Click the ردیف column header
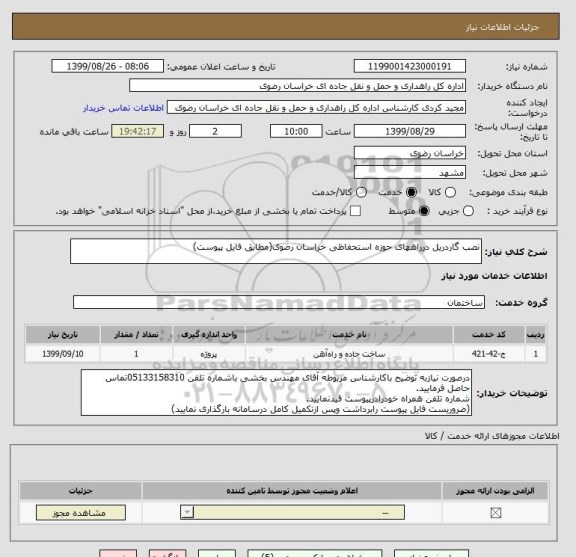The height and width of the screenshot is (557, 576). [x=536, y=334]
